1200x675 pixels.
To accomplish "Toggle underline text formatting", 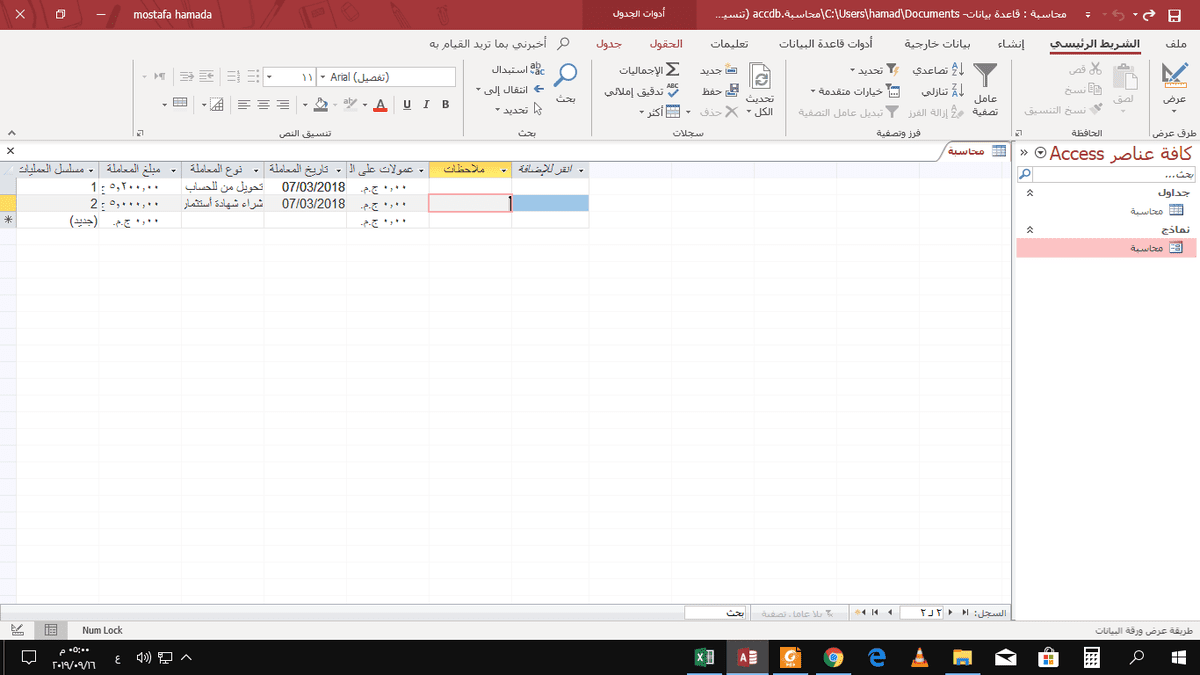I will 408,105.
